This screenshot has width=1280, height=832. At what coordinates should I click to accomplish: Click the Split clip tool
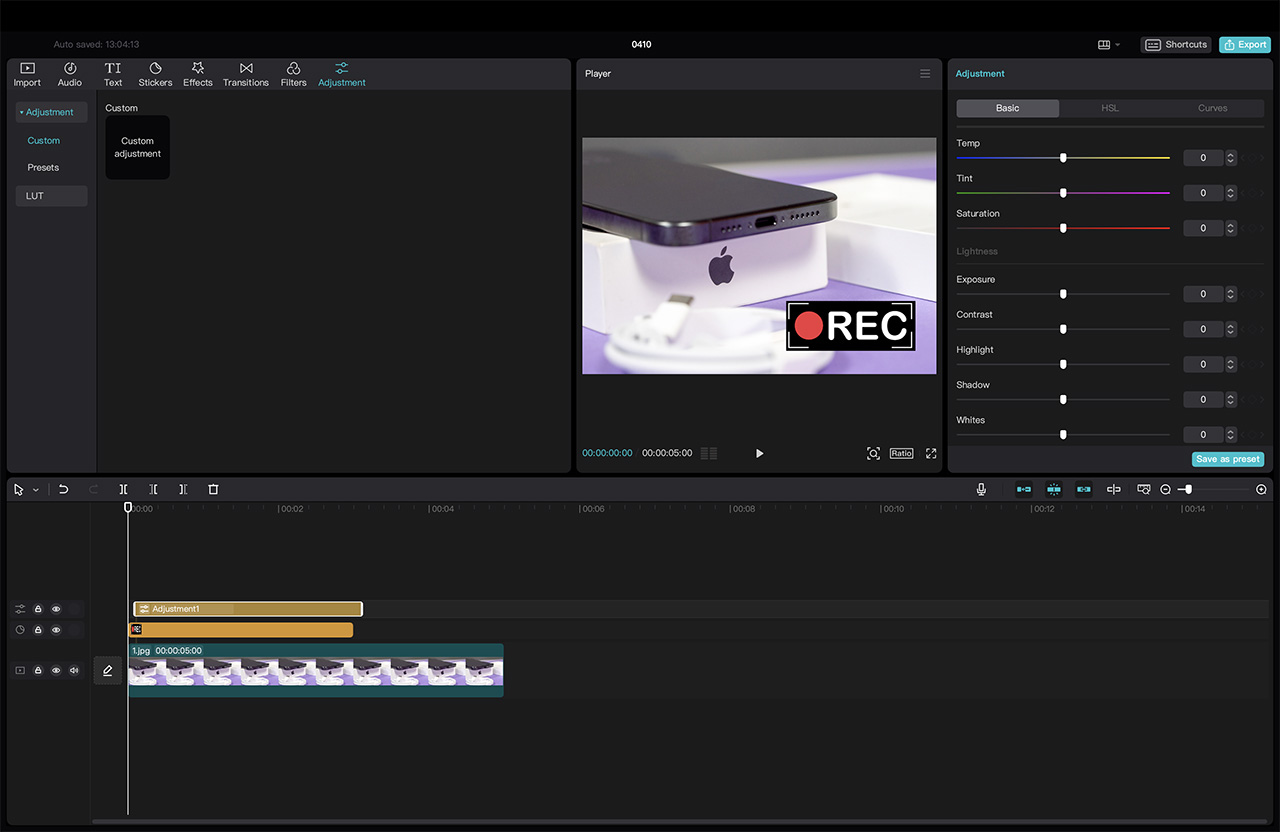tap(123, 489)
